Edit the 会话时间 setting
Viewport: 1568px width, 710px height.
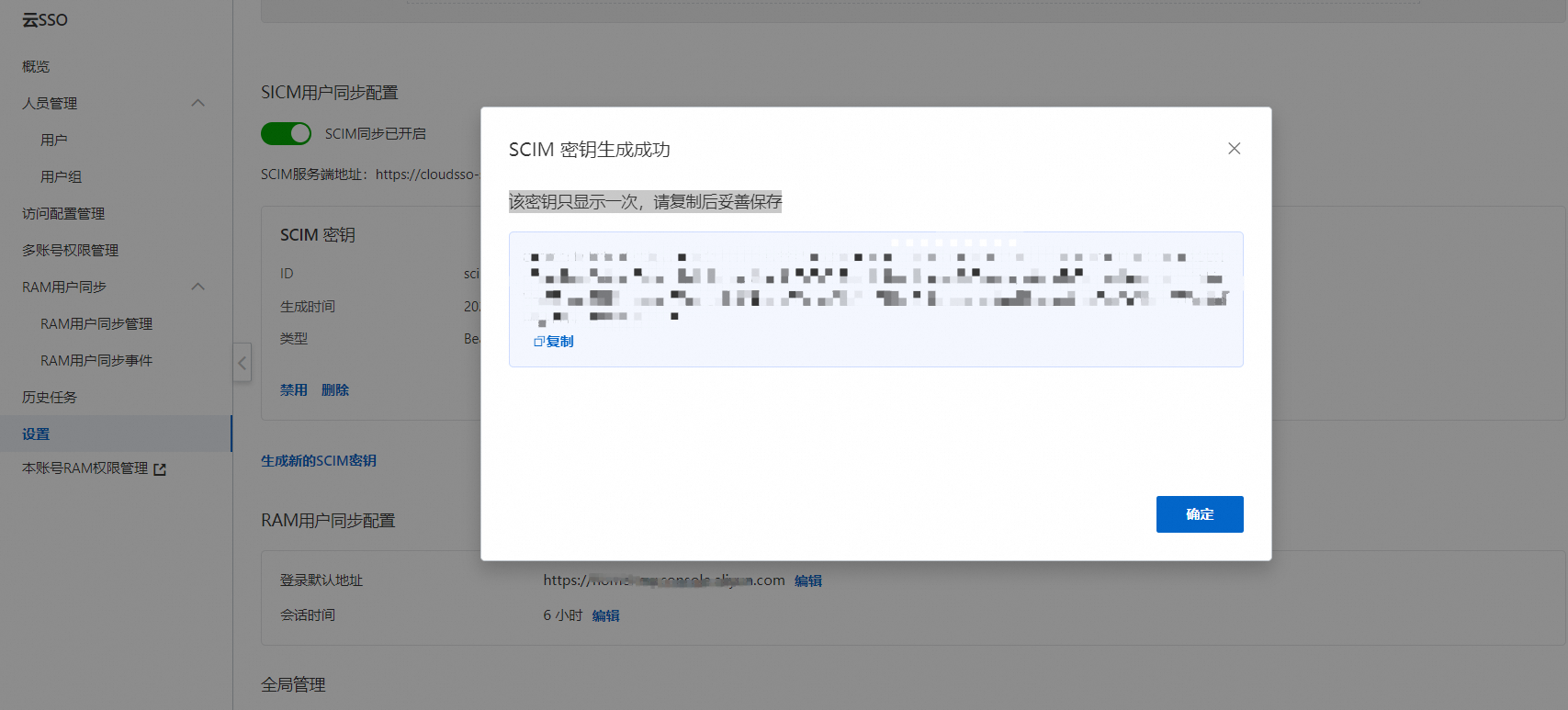[x=606, y=615]
